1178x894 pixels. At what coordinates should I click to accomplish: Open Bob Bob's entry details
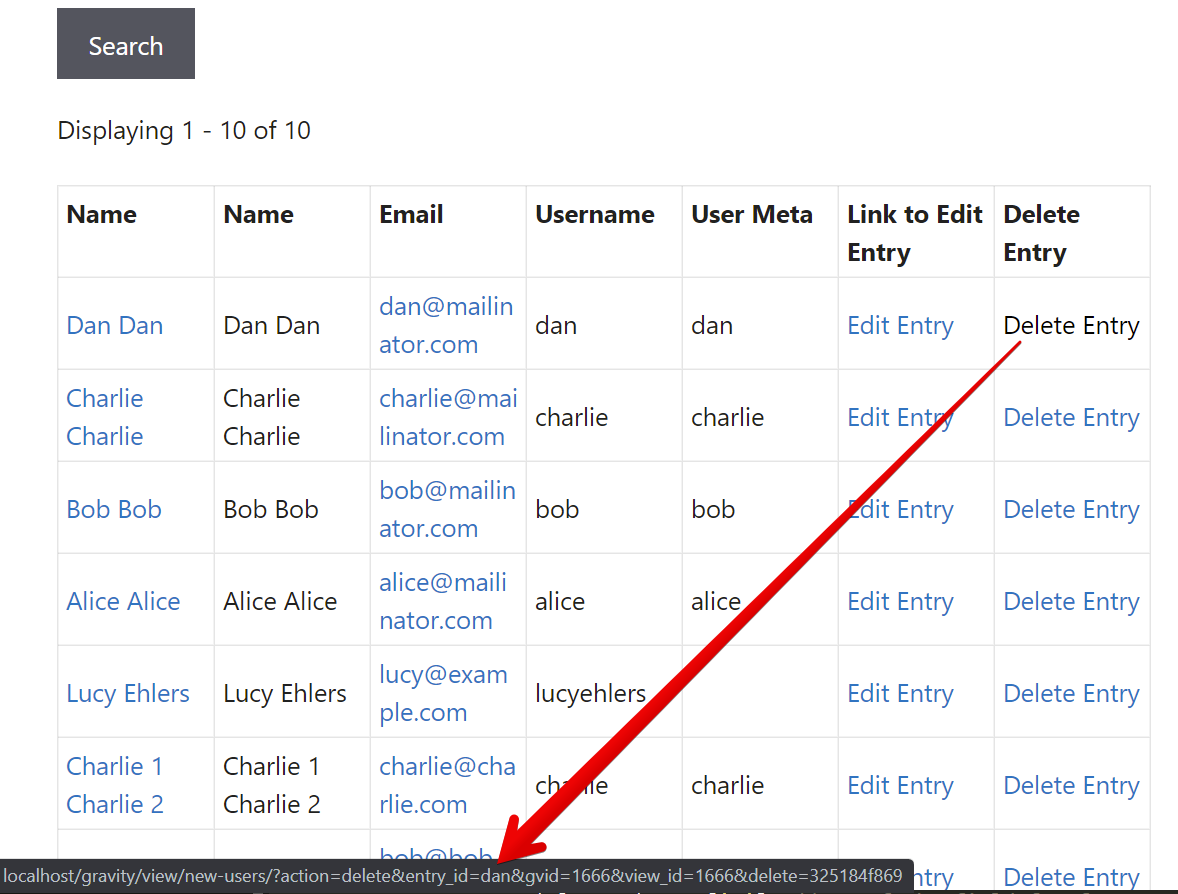coord(114,509)
